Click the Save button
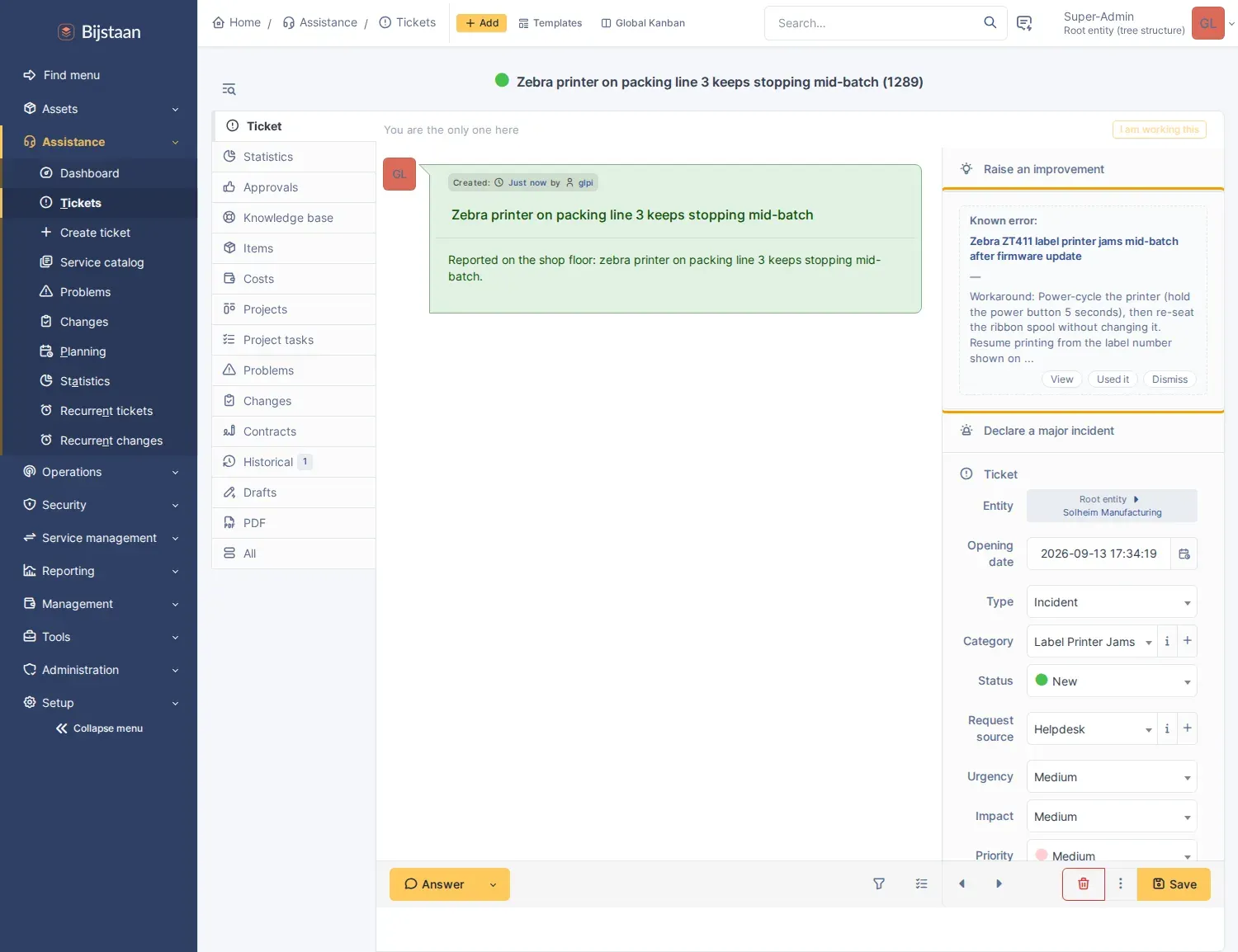This screenshot has width=1238, height=952. tap(1174, 884)
